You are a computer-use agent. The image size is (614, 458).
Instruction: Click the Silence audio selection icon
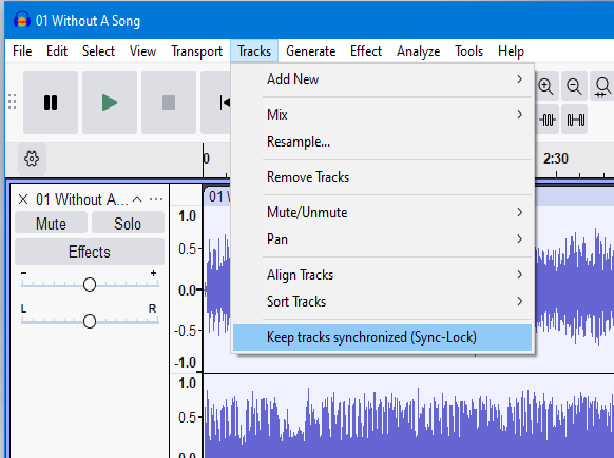[x=575, y=120]
